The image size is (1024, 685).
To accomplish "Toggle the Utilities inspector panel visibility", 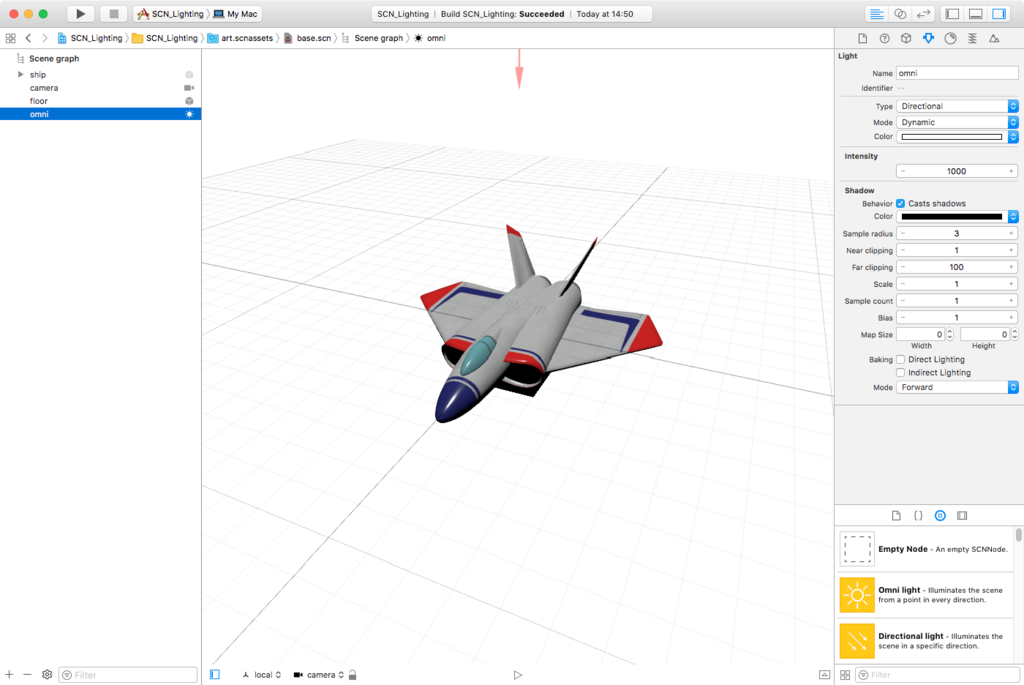I will click(999, 14).
